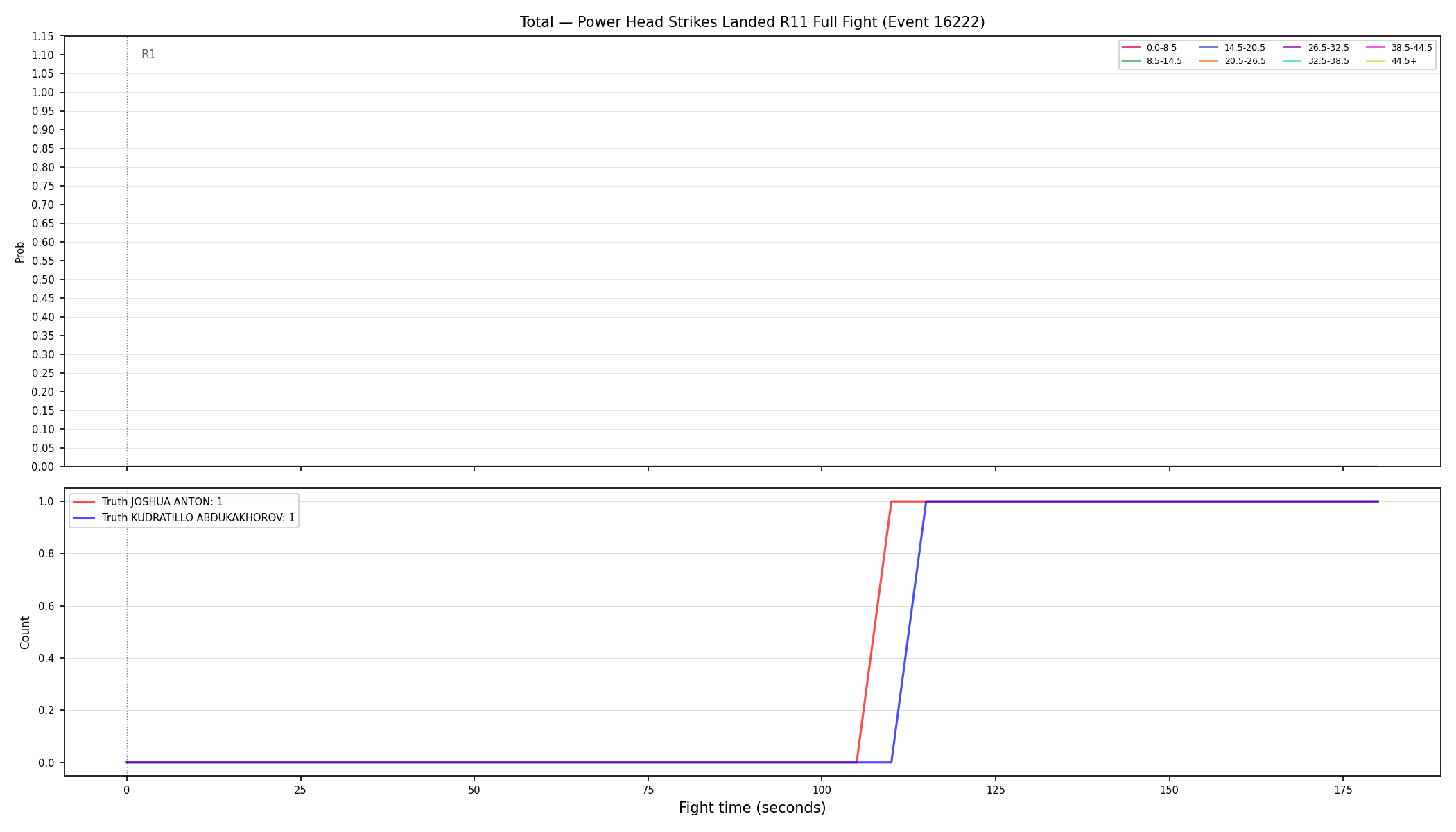Click the 25 tick on the time axis
Image resolution: width=1456 pixels, height=832 pixels.
[300, 790]
